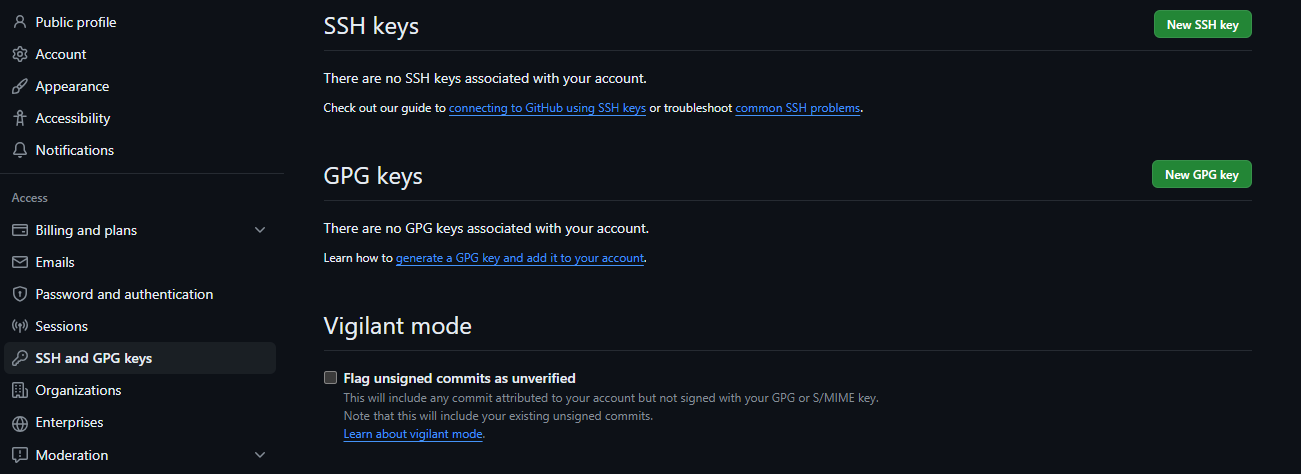
Task: Click the Password shield lock icon
Action: click(19, 294)
